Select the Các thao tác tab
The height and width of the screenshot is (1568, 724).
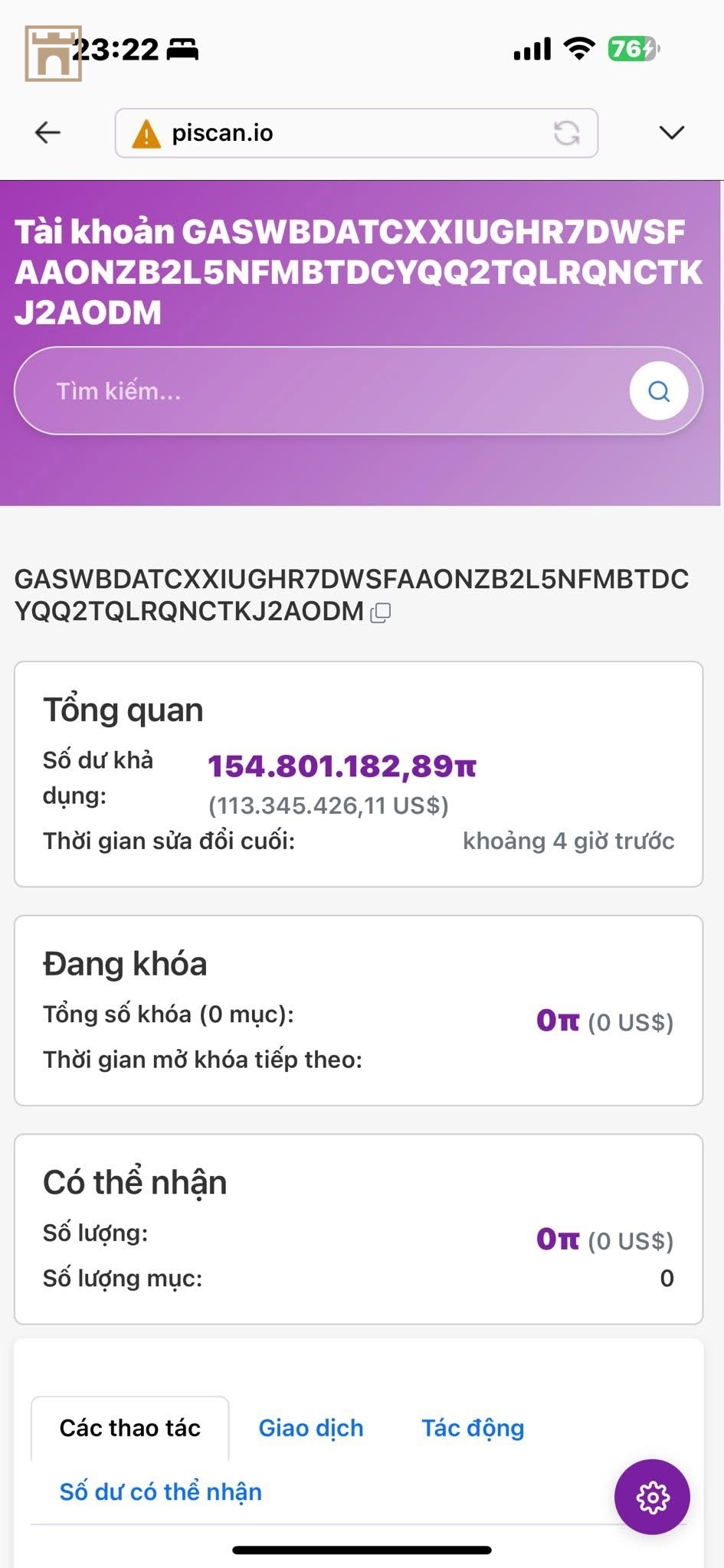pyautogui.click(x=130, y=1428)
